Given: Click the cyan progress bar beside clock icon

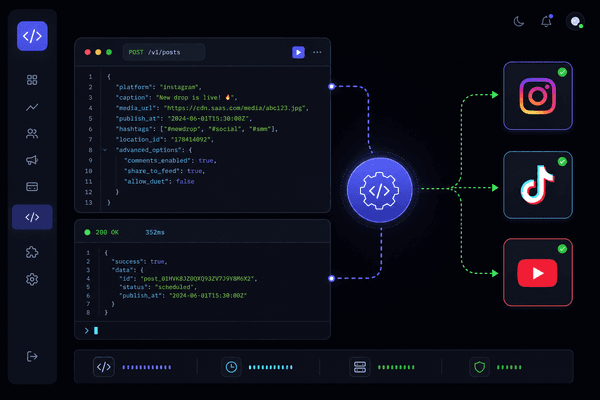Looking at the screenshot, I should pyautogui.click(x=271, y=367).
